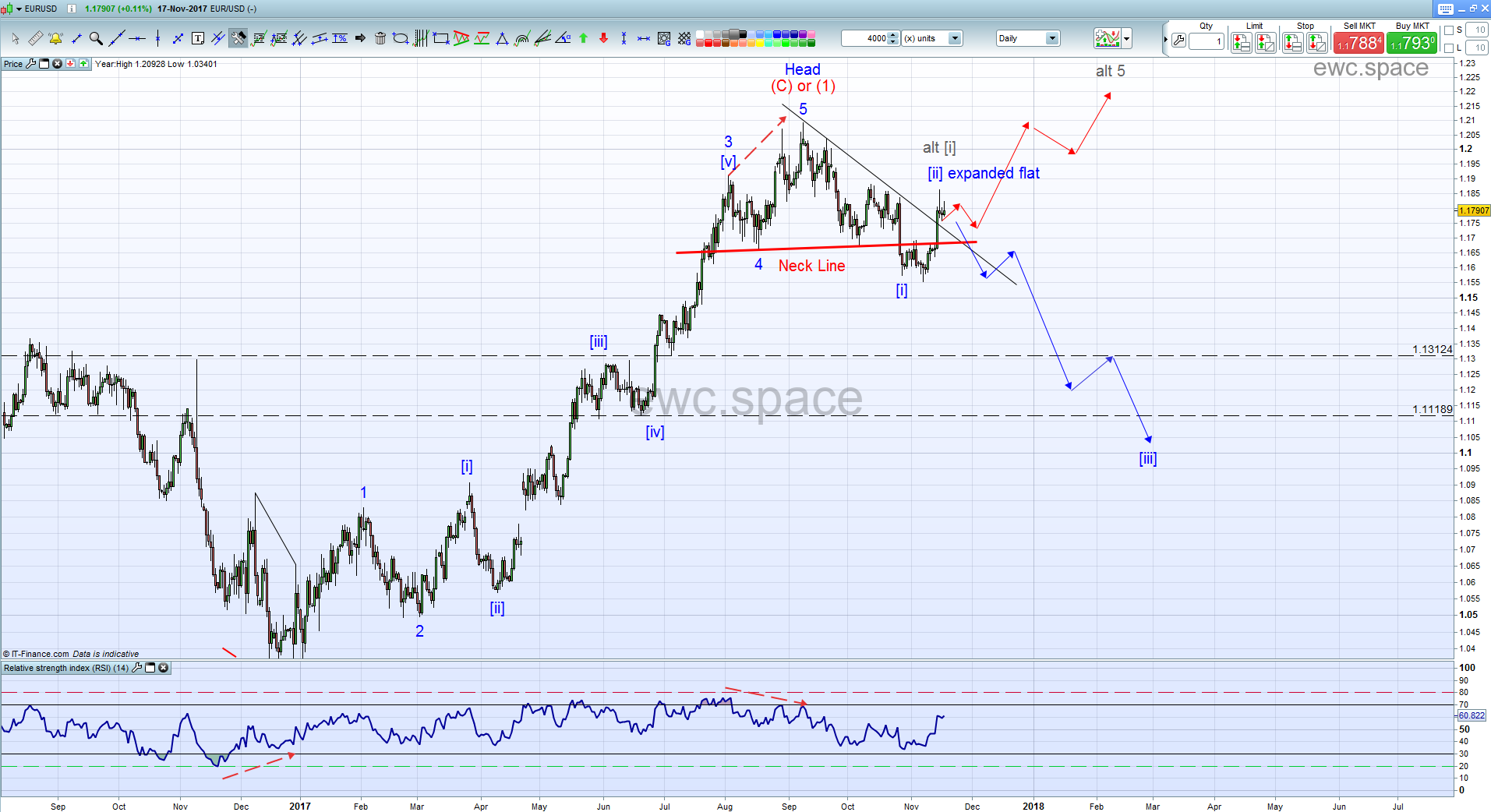Click the alert bell icon
Screen dimensions: 1491x812
(55, 38)
